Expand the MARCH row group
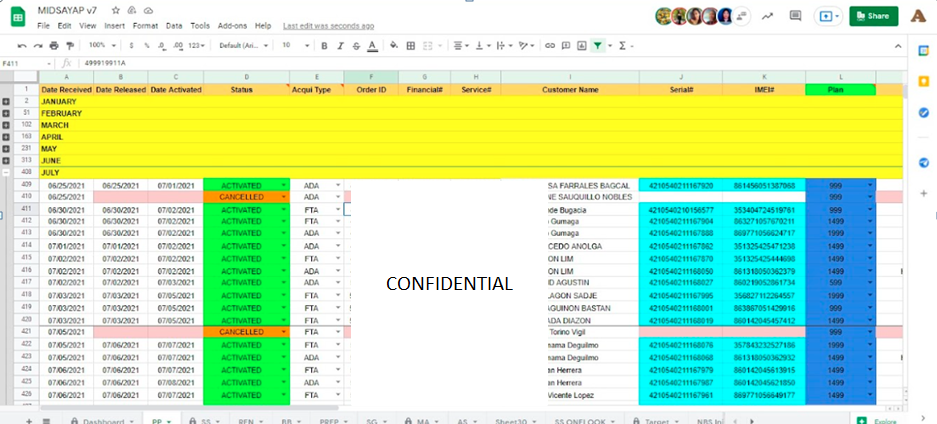Screen dimensions: 937x424 click(6, 125)
